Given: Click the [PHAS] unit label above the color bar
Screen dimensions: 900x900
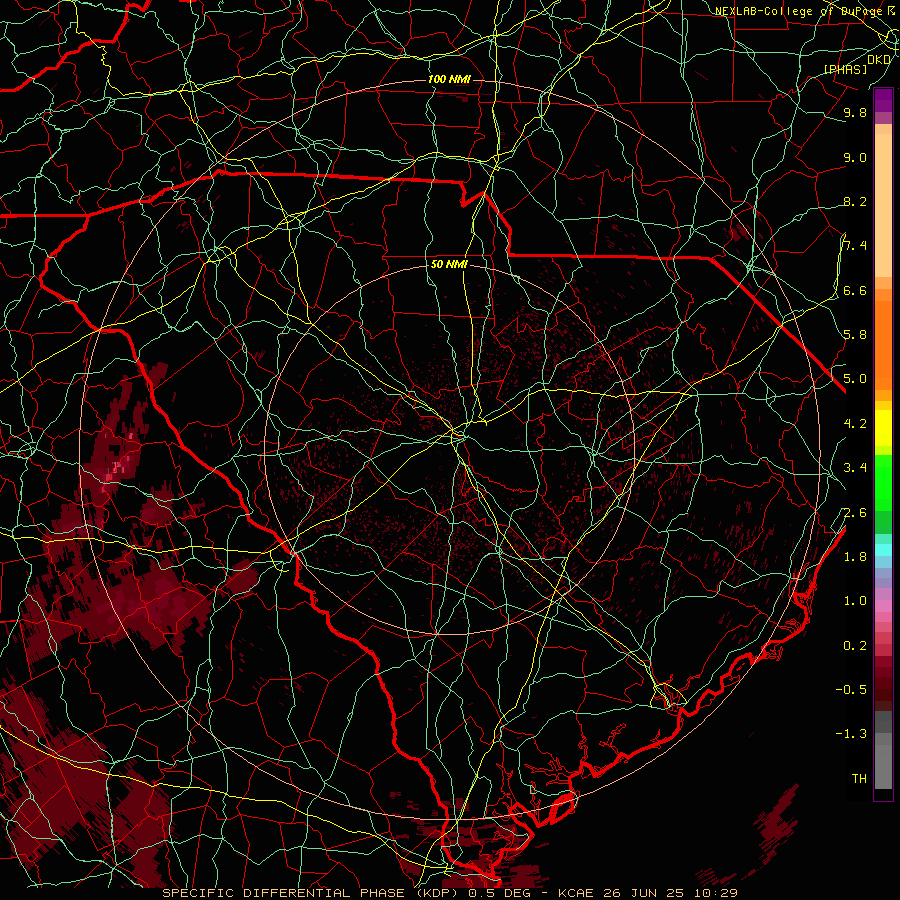Looking at the screenshot, I should [845, 69].
